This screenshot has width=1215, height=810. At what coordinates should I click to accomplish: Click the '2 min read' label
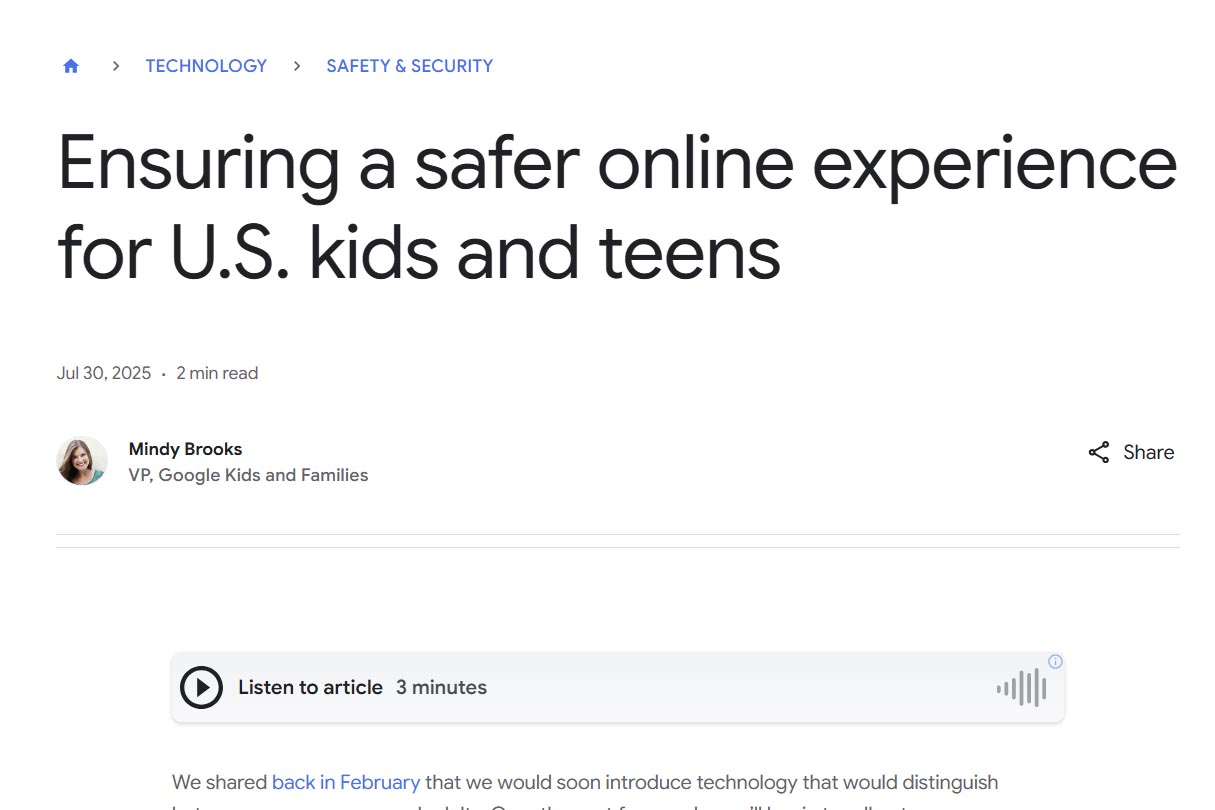click(x=217, y=372)
